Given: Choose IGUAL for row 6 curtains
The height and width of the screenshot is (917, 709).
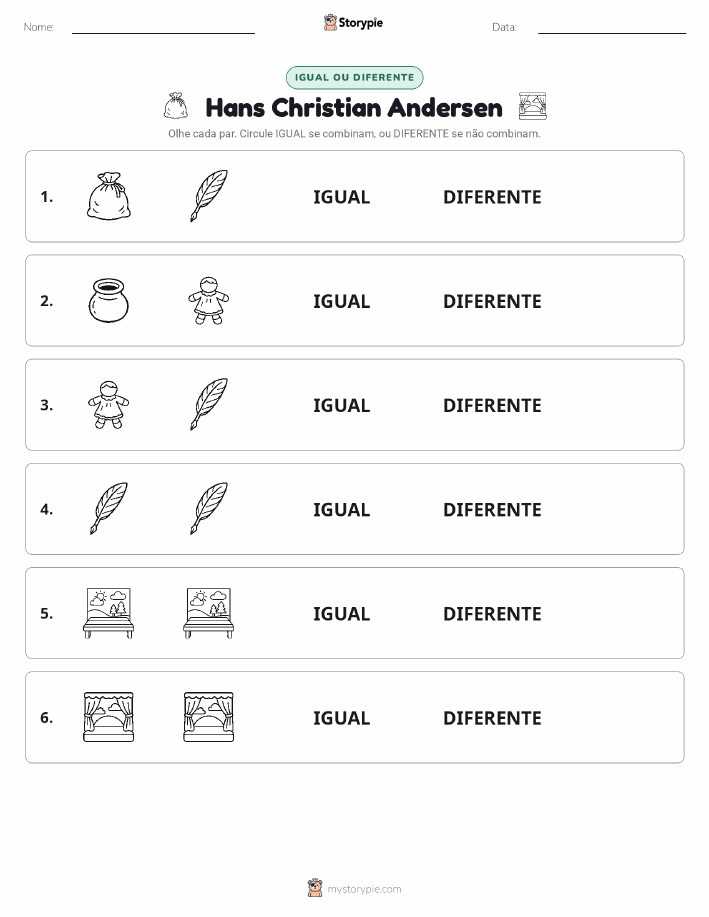Looking at the screenshot, I should pos(342,718).
